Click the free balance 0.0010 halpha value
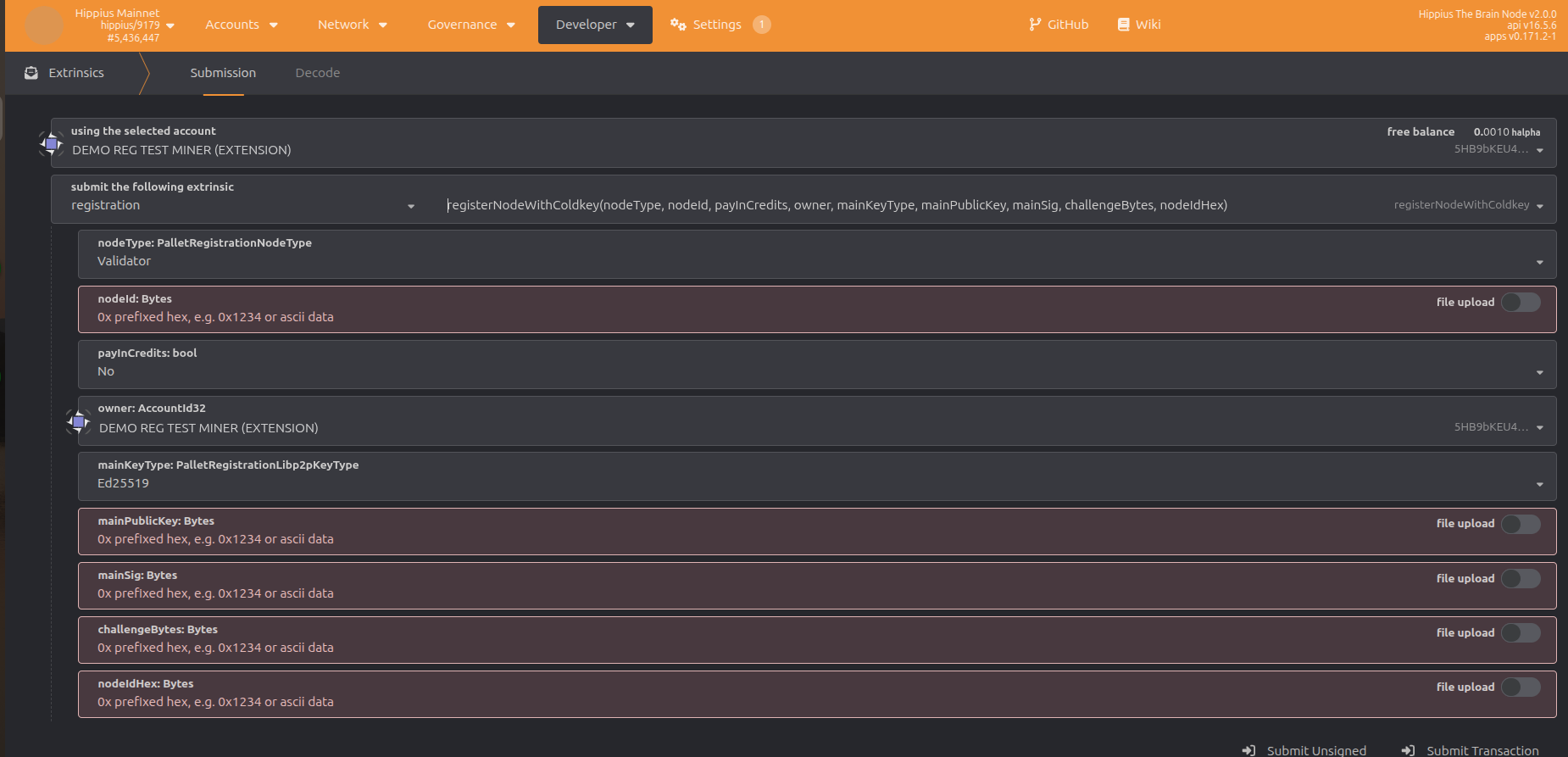 1507,132
